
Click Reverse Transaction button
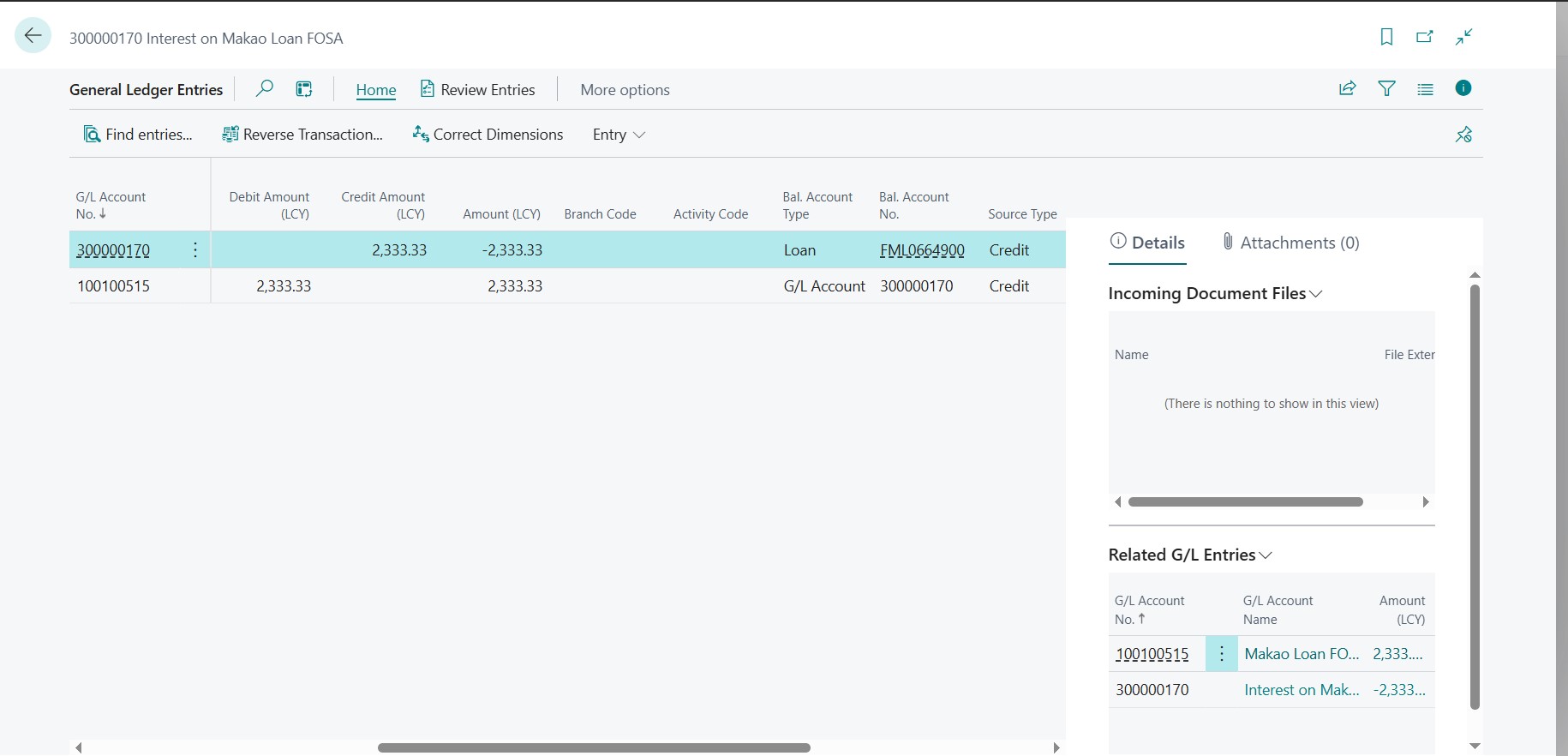tap(302, 135)
